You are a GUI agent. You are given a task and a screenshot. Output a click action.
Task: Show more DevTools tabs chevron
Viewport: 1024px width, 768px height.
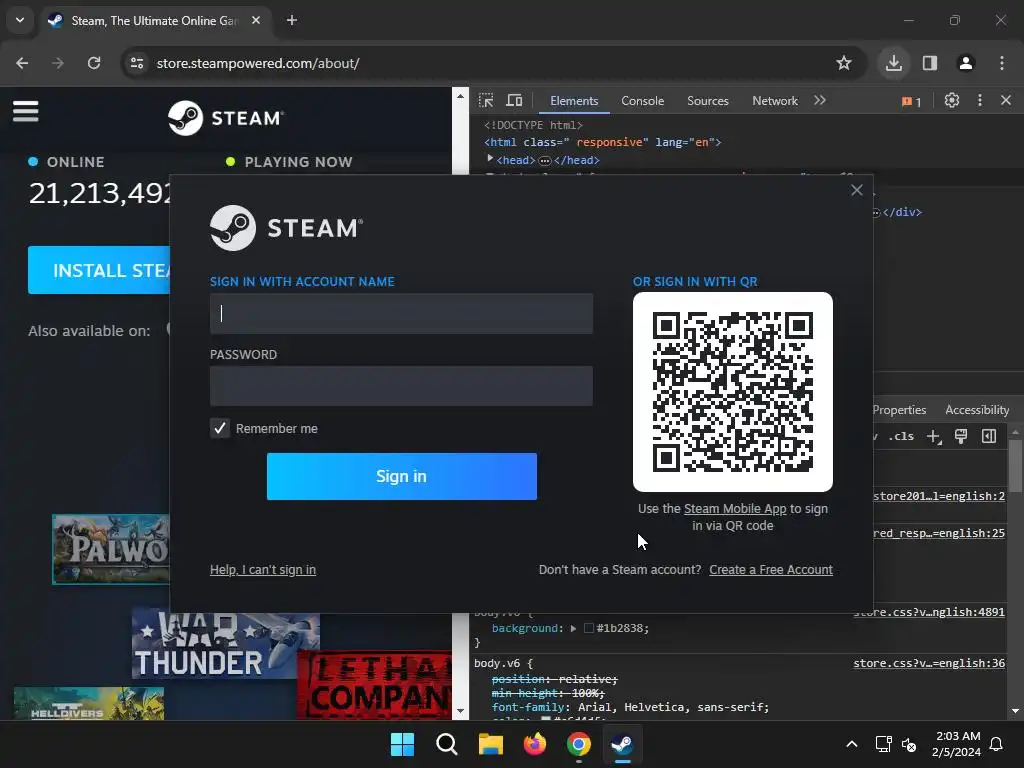coord(820,101)
